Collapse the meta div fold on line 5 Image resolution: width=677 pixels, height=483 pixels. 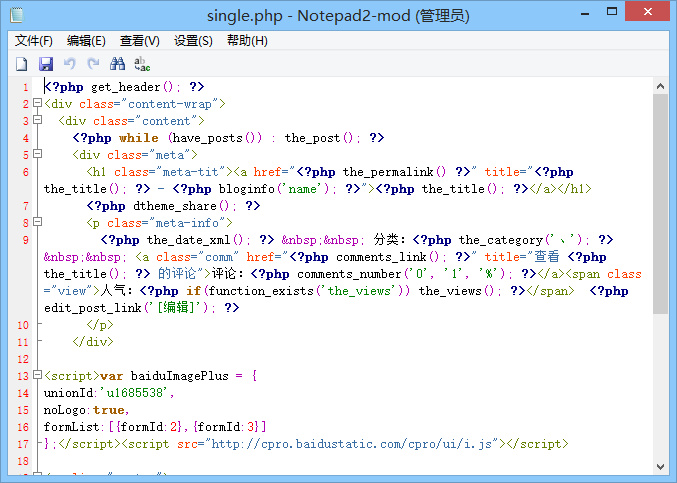37,155
